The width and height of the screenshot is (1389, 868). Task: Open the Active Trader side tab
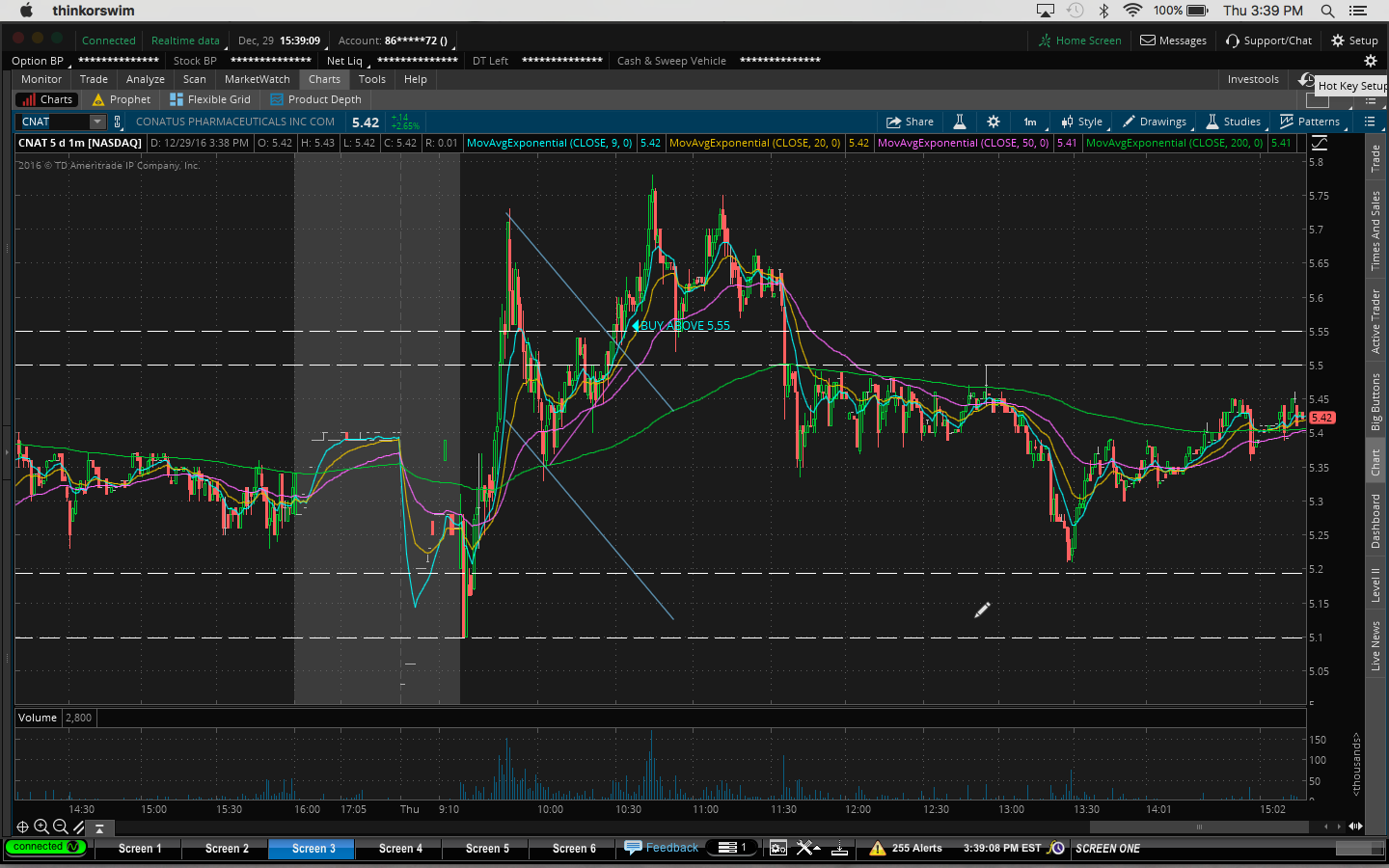[1375, 321]
